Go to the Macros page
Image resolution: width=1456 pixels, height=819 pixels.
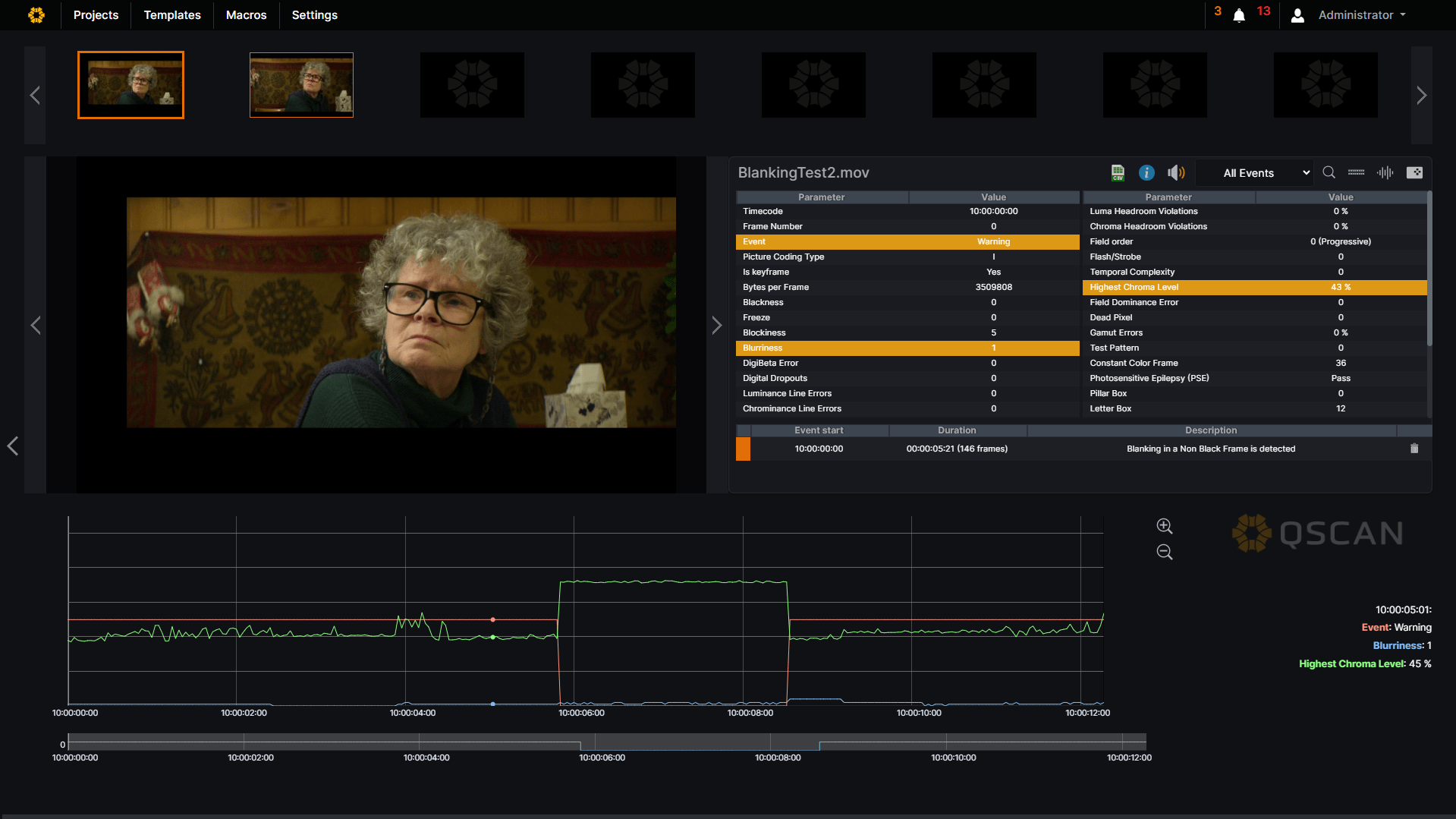(x=246, y=15)
